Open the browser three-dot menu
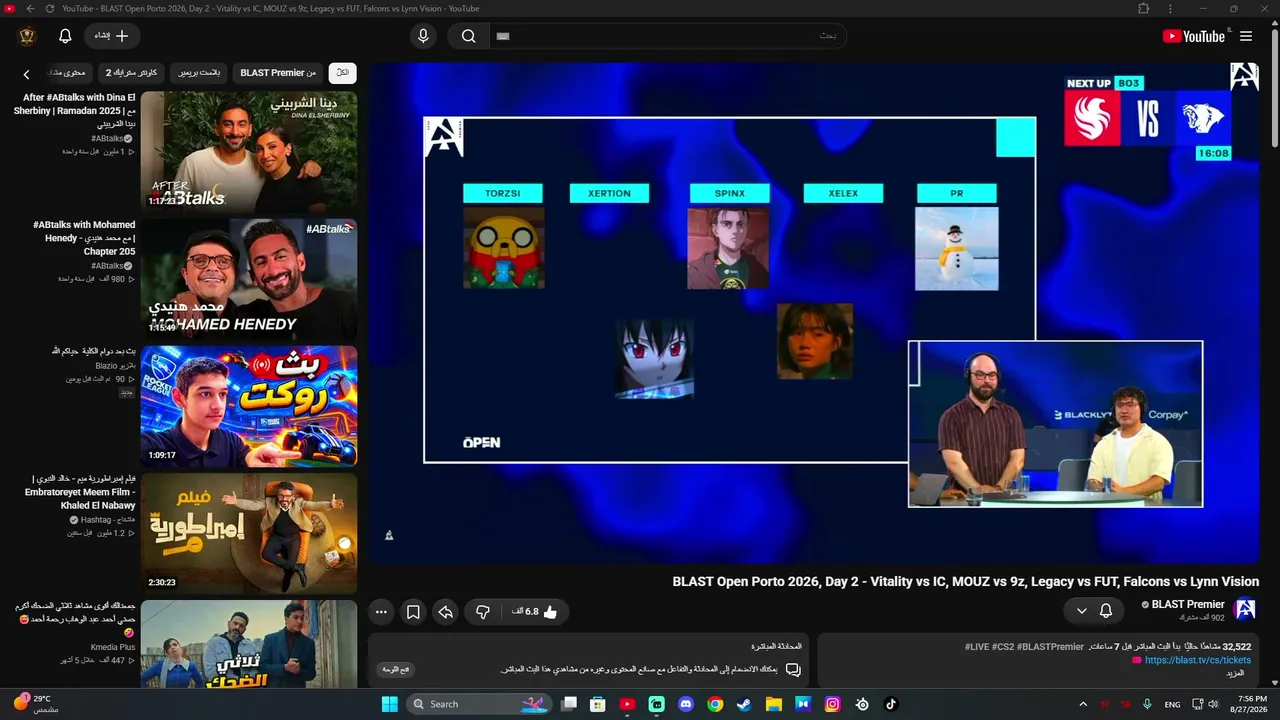Image resolution: width=1280 pixels, height=720 pixels. (1171, 9)
